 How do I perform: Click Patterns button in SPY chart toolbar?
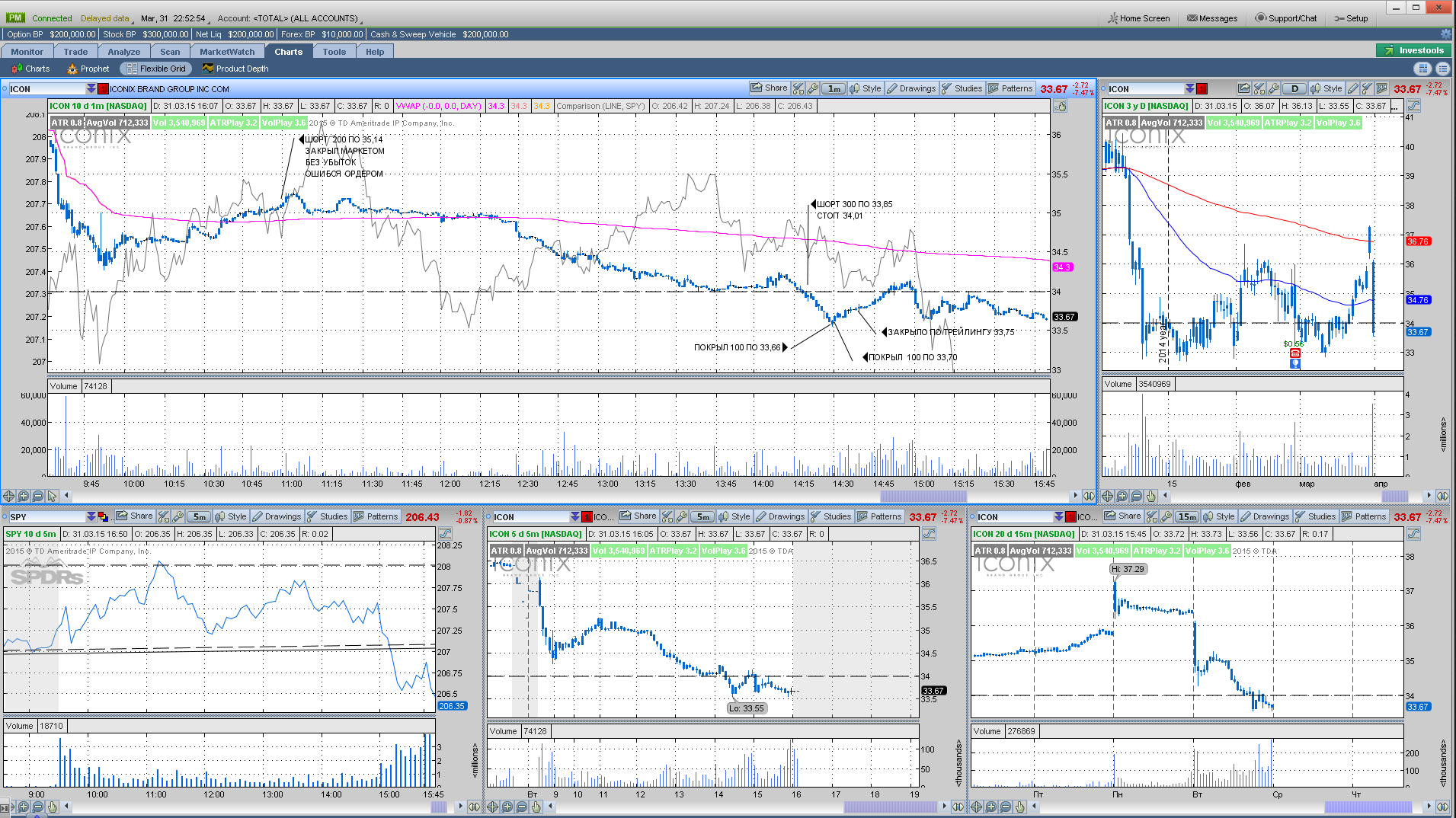(376, 516)
